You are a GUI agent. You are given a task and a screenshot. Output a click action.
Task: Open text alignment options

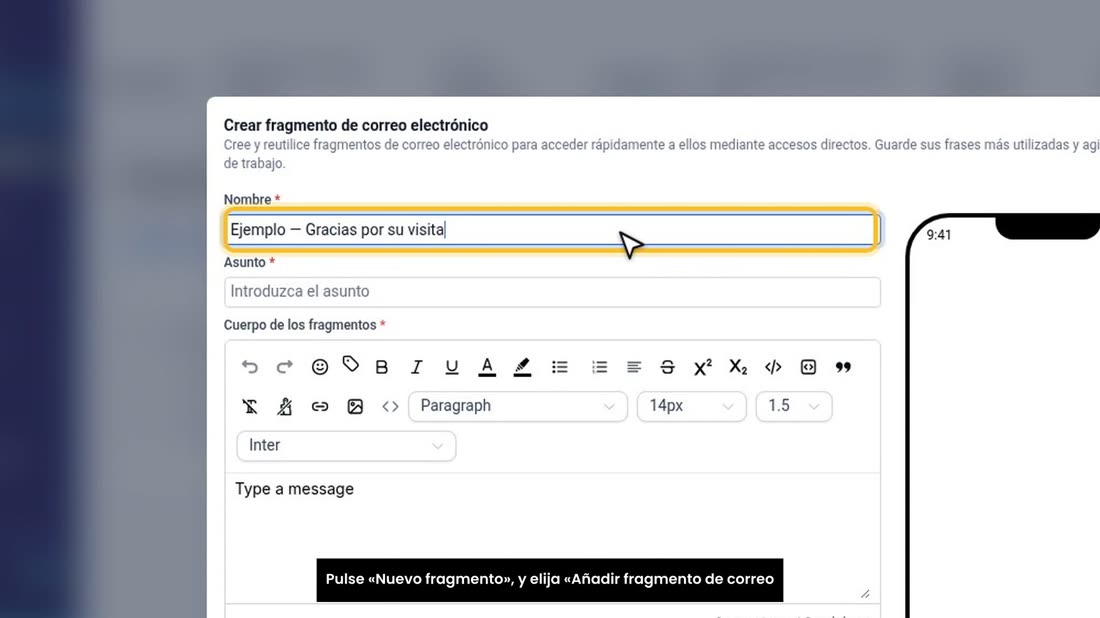(633, 367)
